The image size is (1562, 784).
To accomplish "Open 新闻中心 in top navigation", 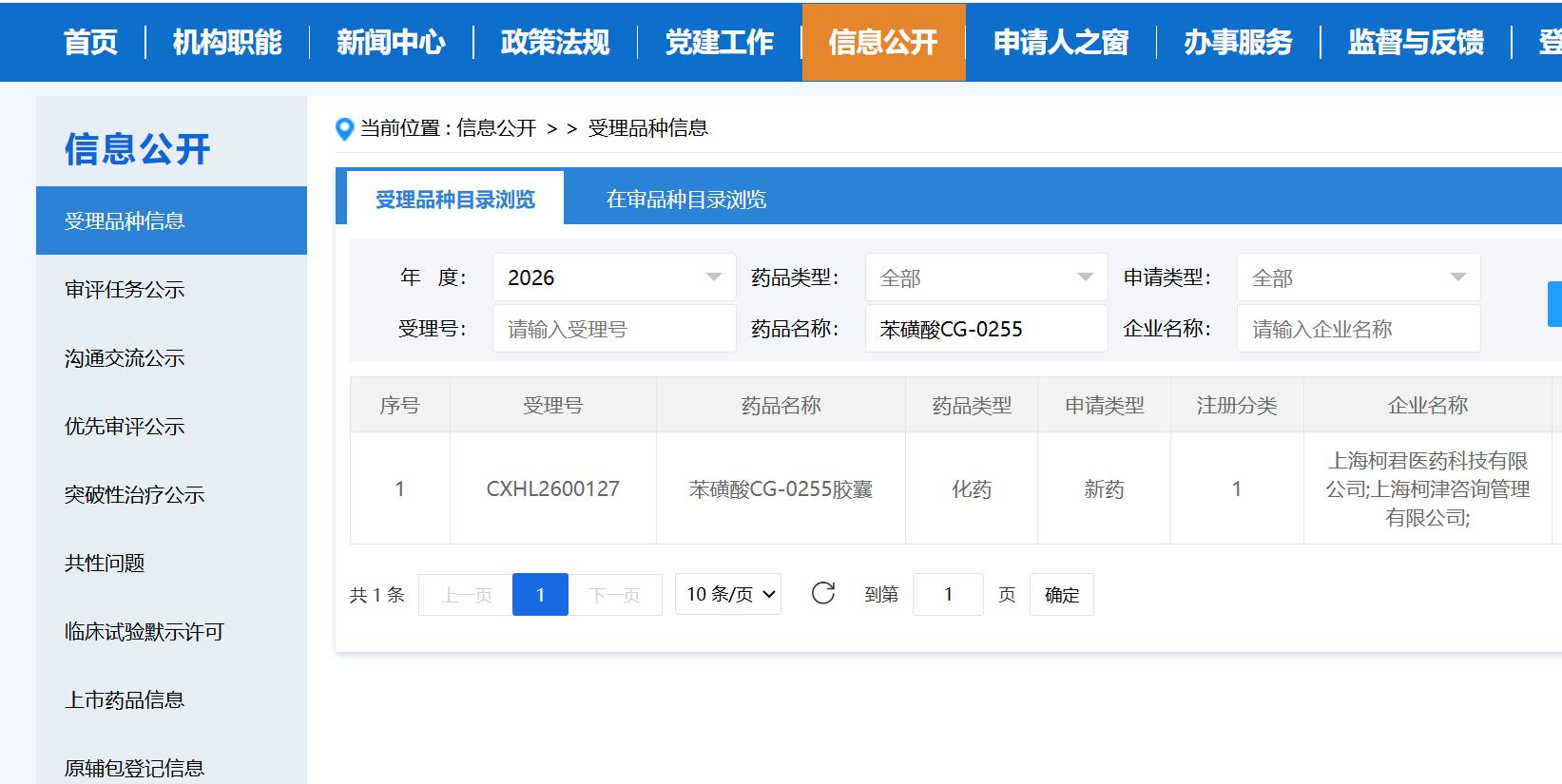I will point(391,43).
